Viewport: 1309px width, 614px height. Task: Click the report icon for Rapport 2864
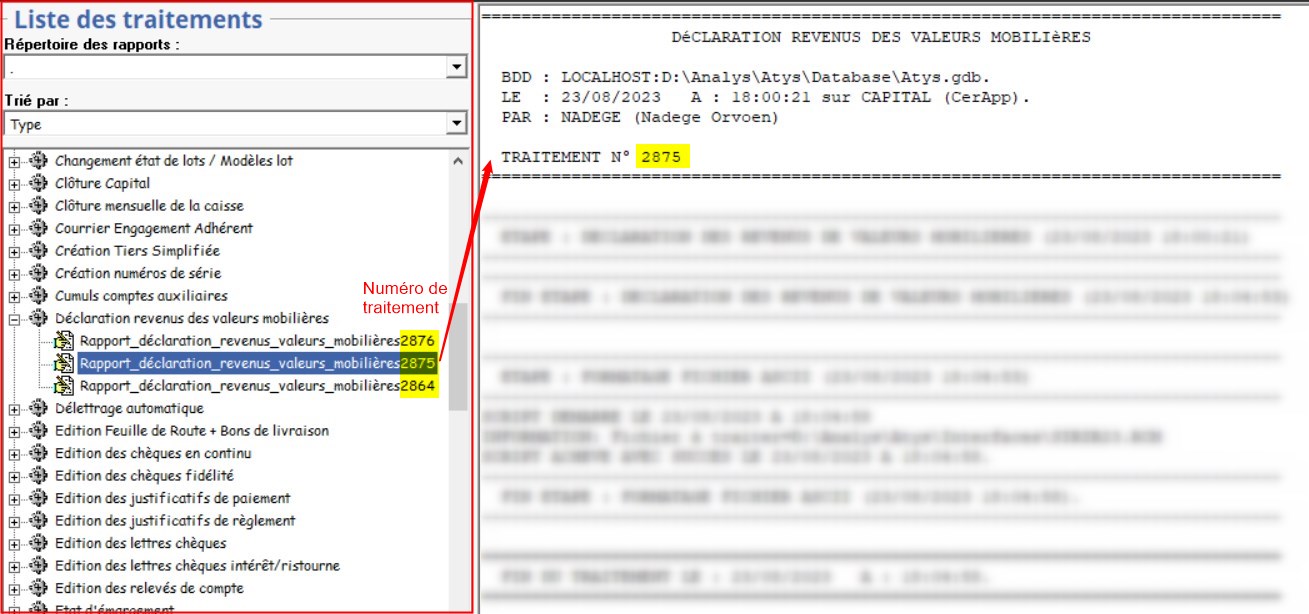tap(64, 386)
